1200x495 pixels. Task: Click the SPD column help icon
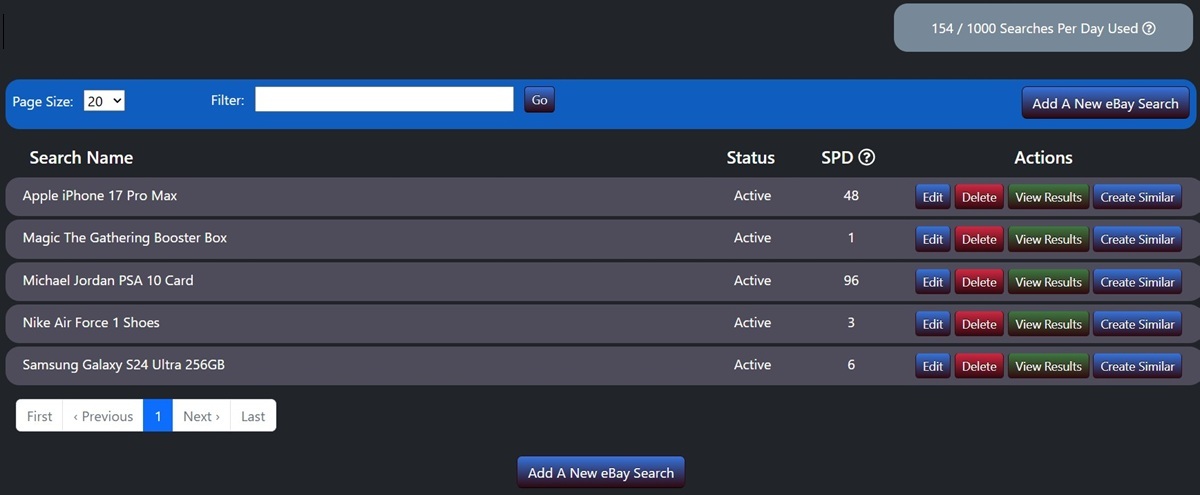867,157
